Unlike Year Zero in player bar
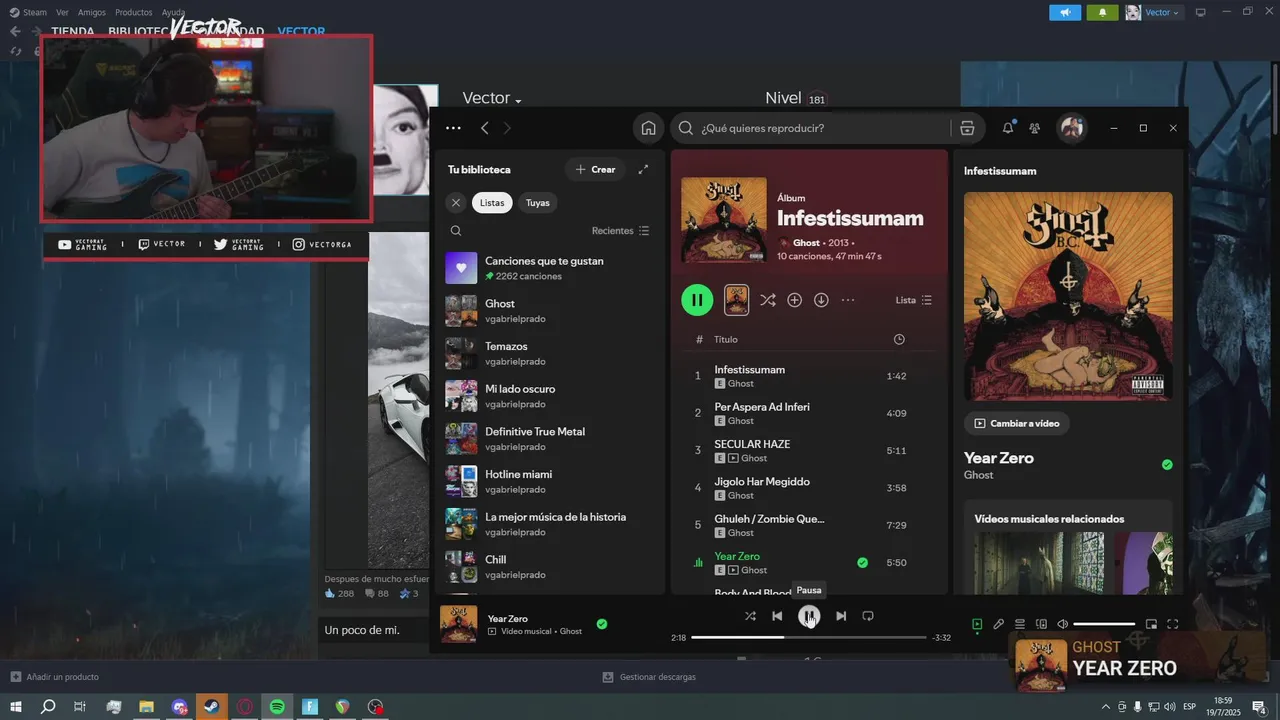 coord(602,624)
